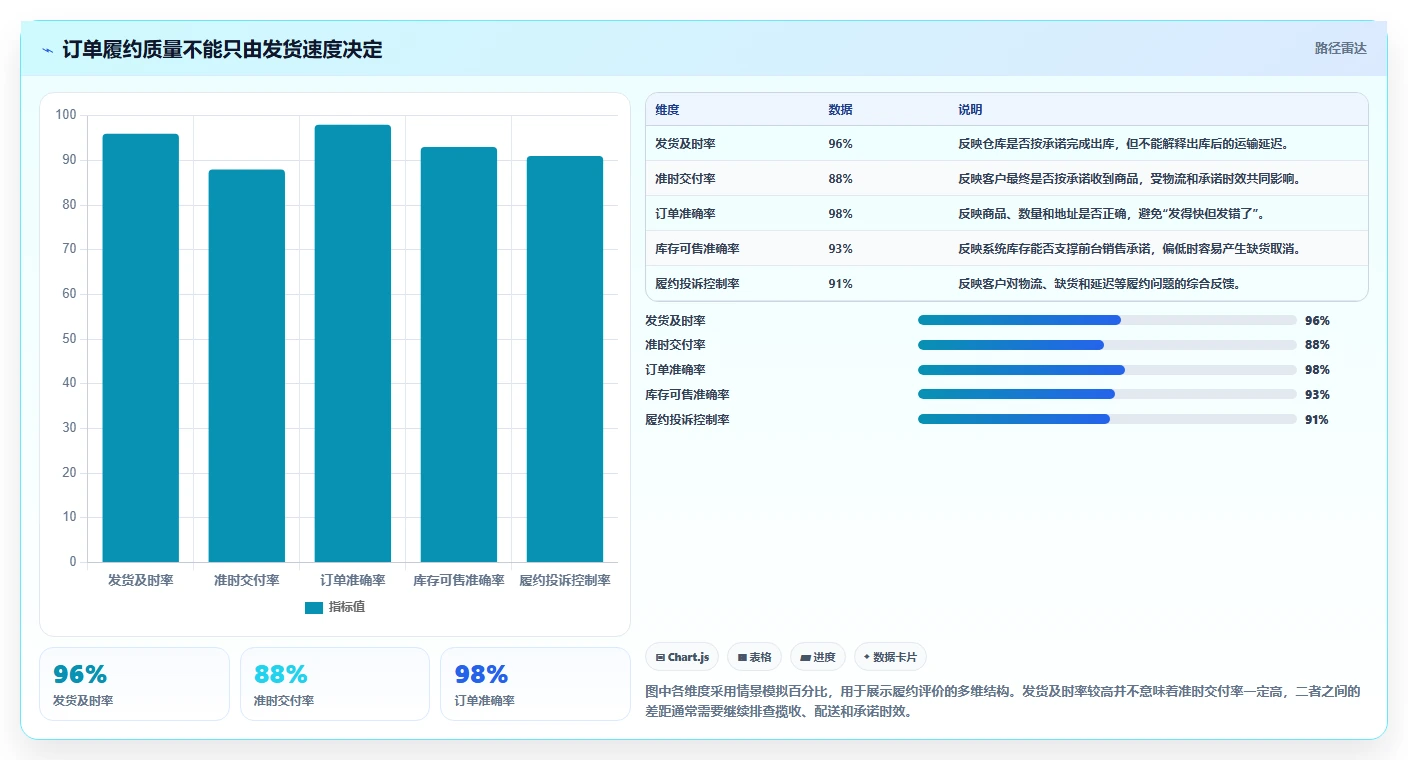1408x760 pixels.
Task: Select the 准时交付率 table row name
Action: 685,179
